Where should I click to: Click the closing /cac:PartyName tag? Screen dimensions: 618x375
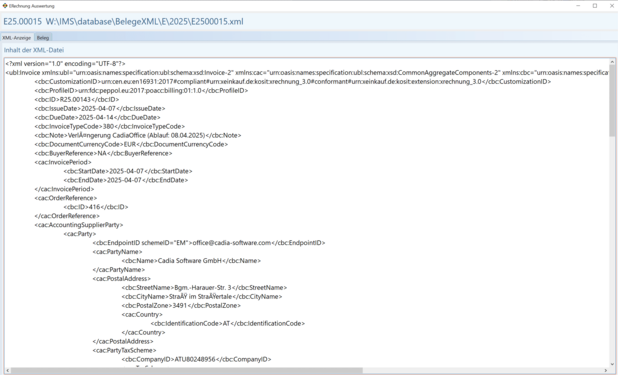pyautogui.click(x=119, y=270)
